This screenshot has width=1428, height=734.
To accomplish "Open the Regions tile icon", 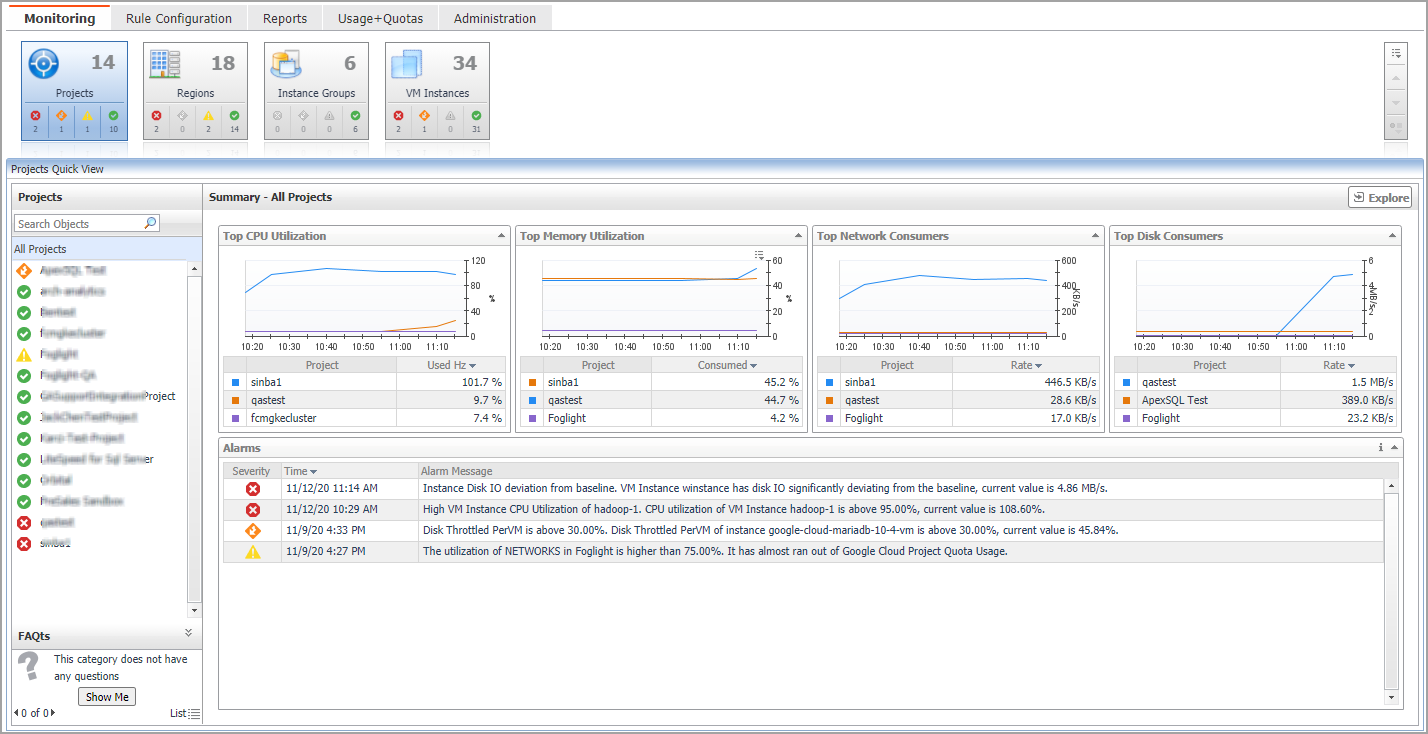I will (165, 65).
